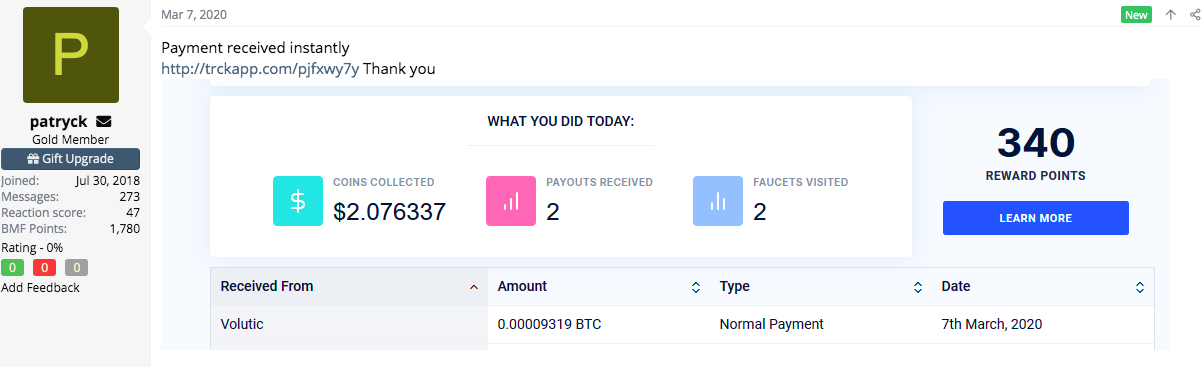Click the Learn More button
Screen dimensions: 1201x367
pyautogui.click(x=1035, y=218)
